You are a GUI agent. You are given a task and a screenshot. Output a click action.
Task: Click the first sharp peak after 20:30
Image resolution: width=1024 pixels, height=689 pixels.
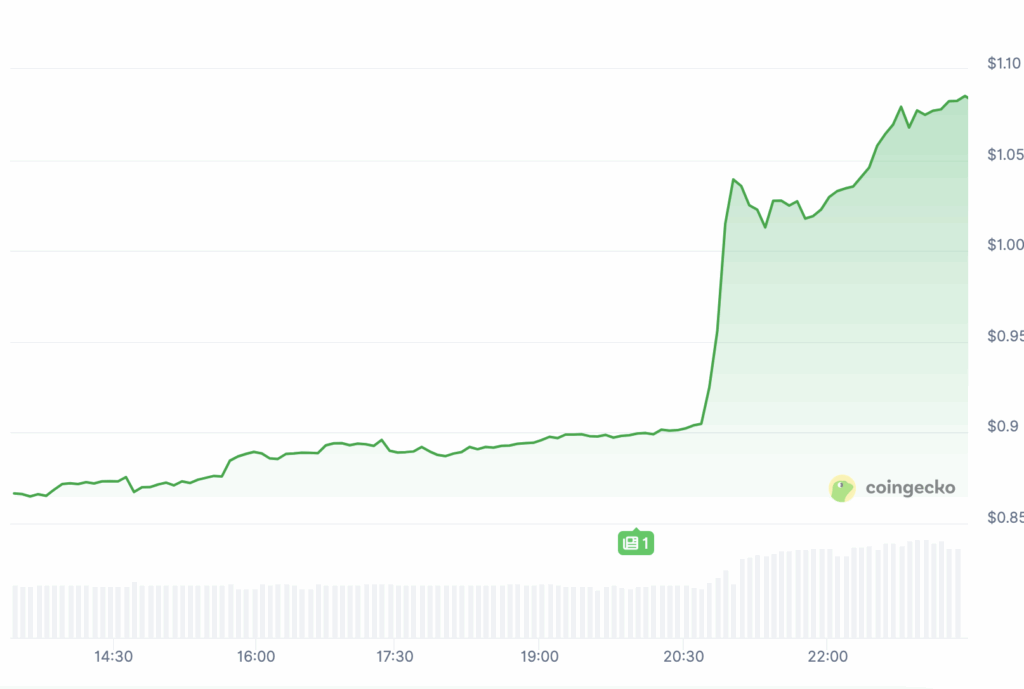point(733,180)
